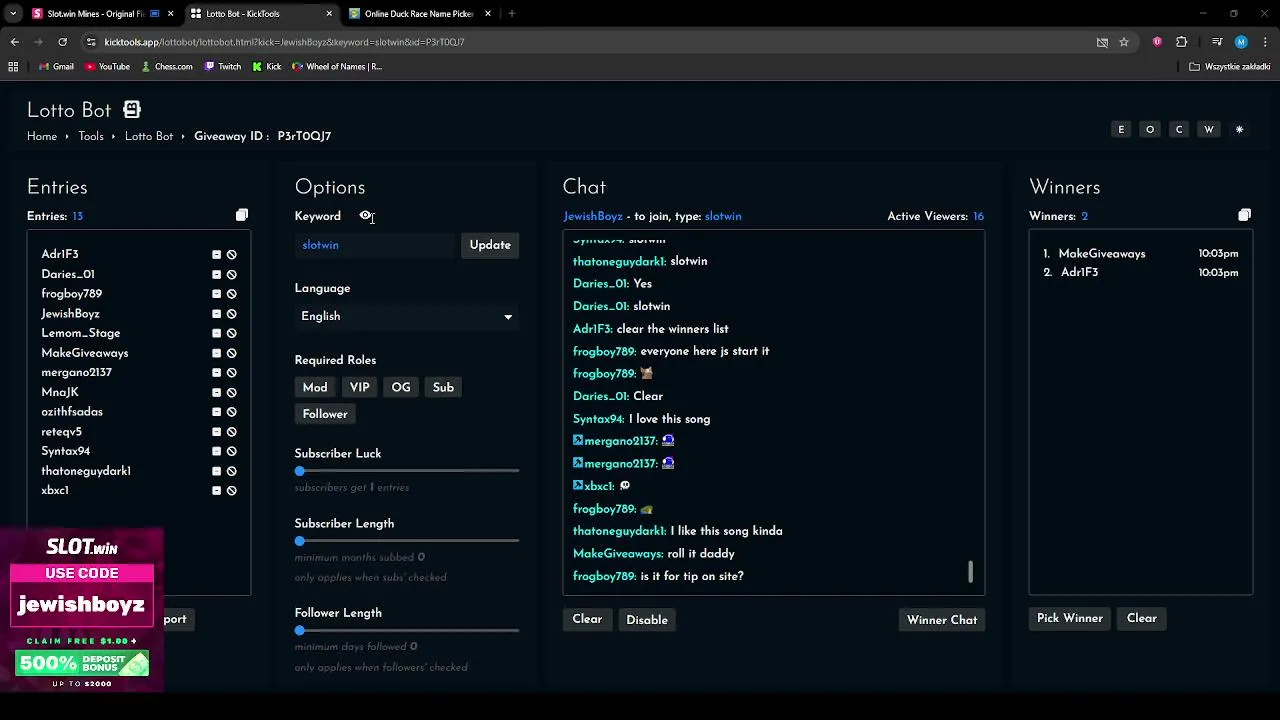Open the tab search chevron in Chrome

[x=13, y=14]
